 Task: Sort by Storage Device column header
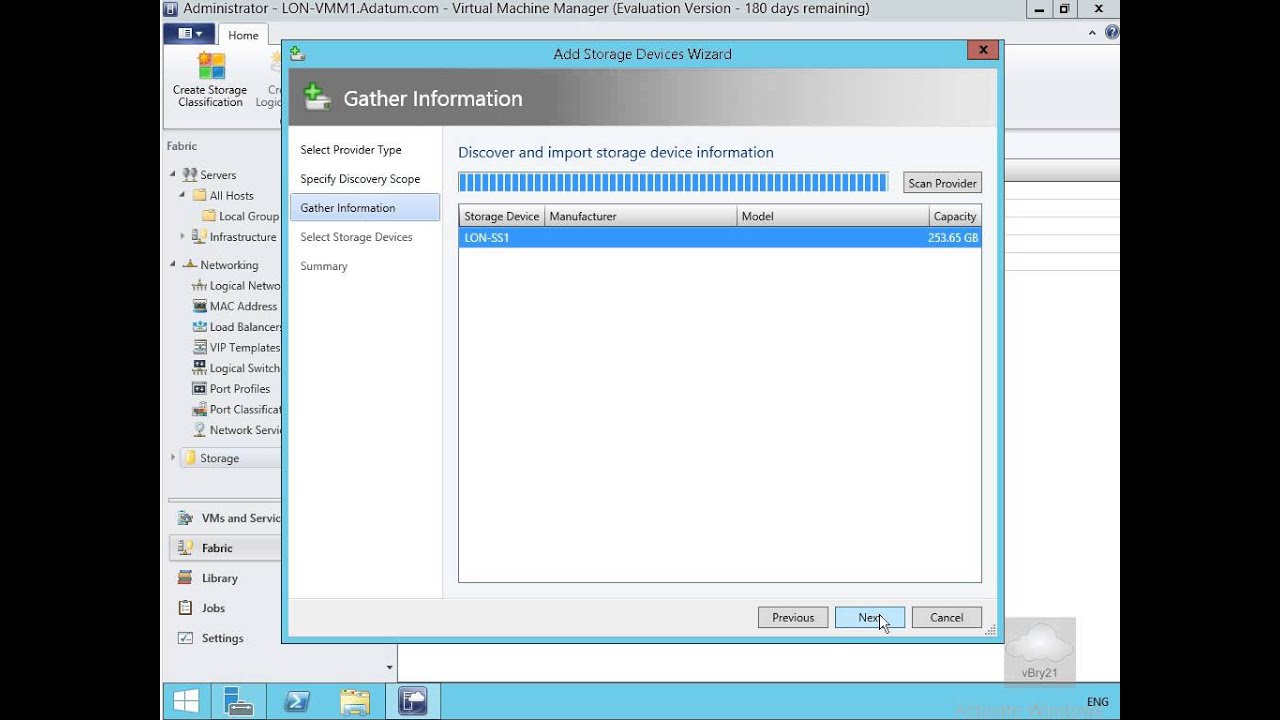coord(502,216)
